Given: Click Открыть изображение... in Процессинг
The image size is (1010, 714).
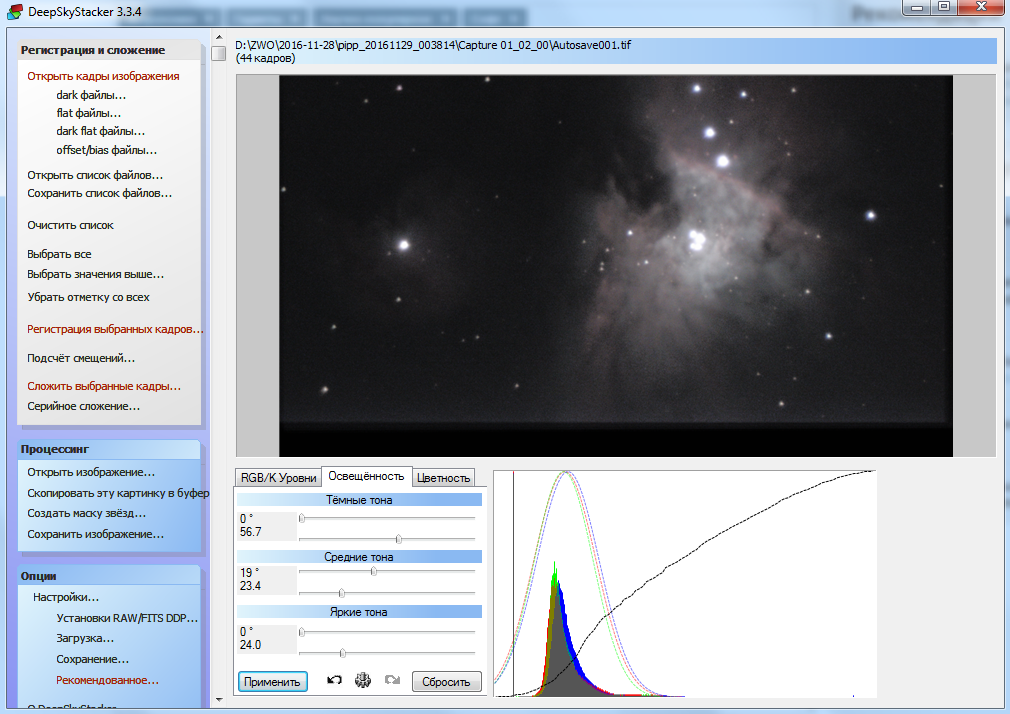Looking at the screenshot, I should click(91, 472).
